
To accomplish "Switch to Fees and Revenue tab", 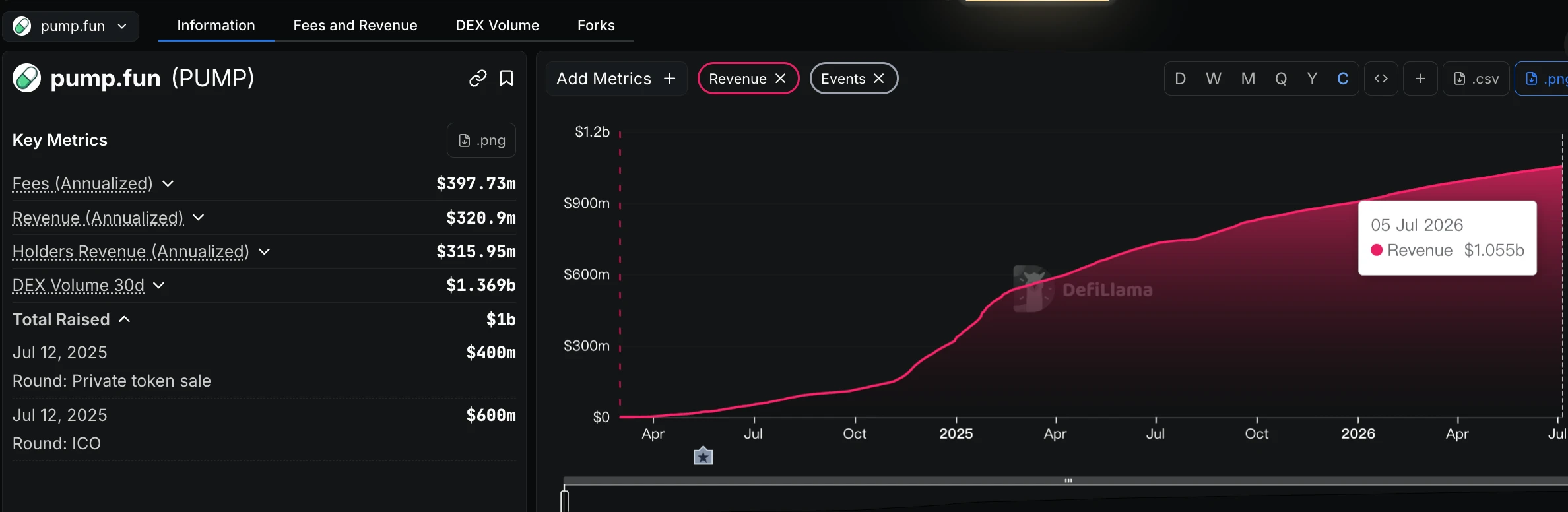I will point(355,25).
